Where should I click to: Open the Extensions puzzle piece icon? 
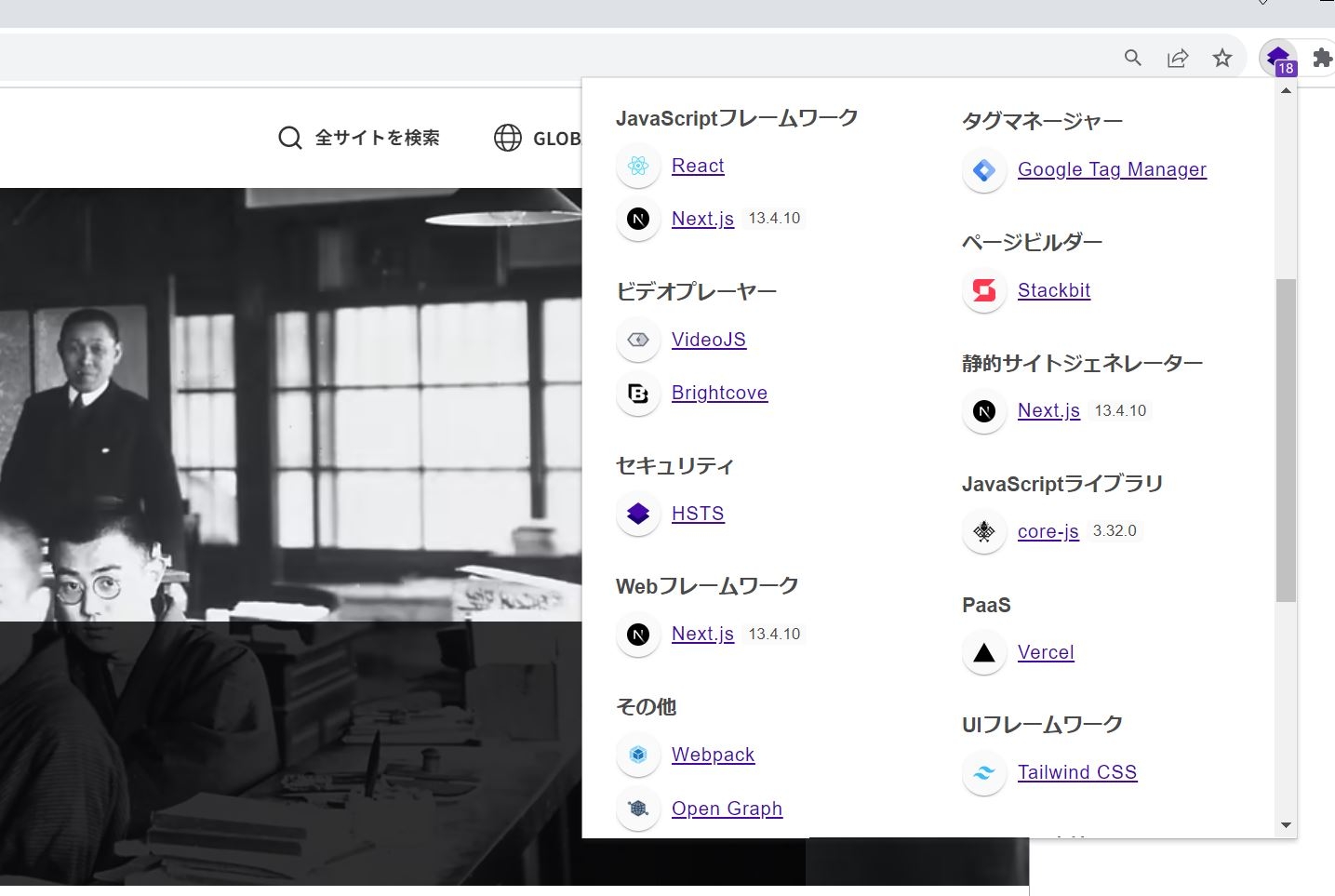click(x=1321, y=59)
